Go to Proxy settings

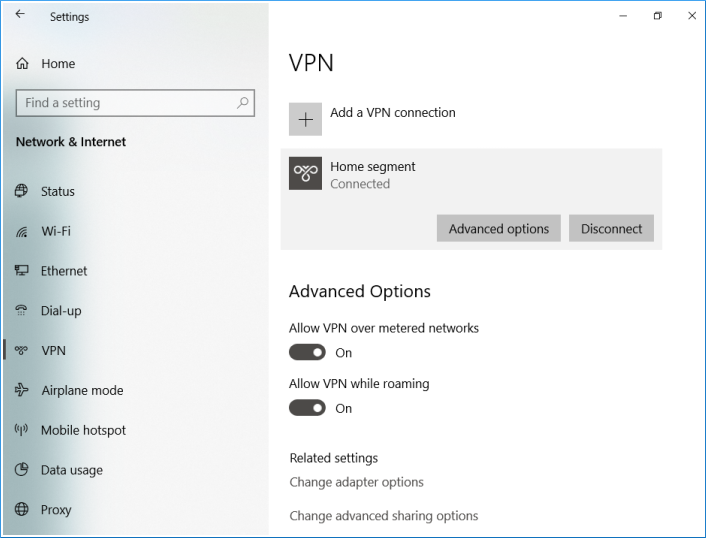point(56,510)
